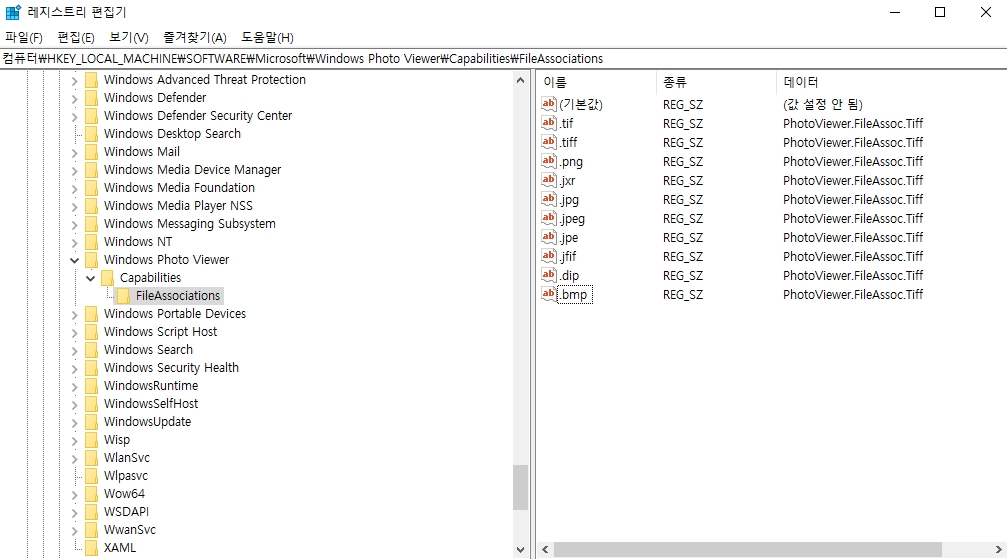Click folder icon of XAML key
1007x559 pixels.
[x=92, y=547]
